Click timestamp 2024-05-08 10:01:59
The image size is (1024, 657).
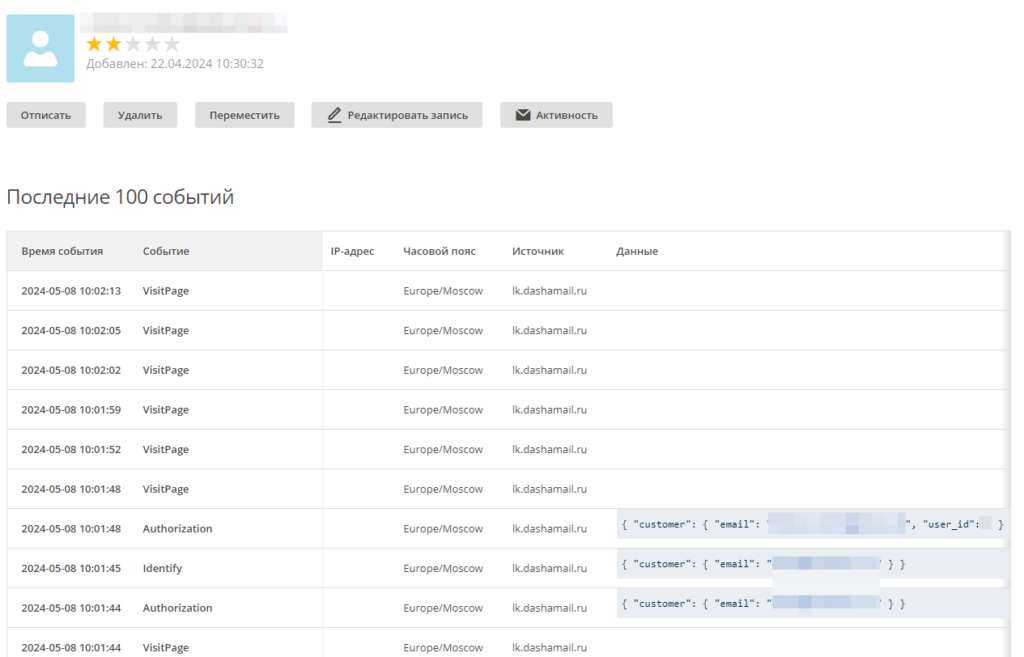tap(71, 409)
